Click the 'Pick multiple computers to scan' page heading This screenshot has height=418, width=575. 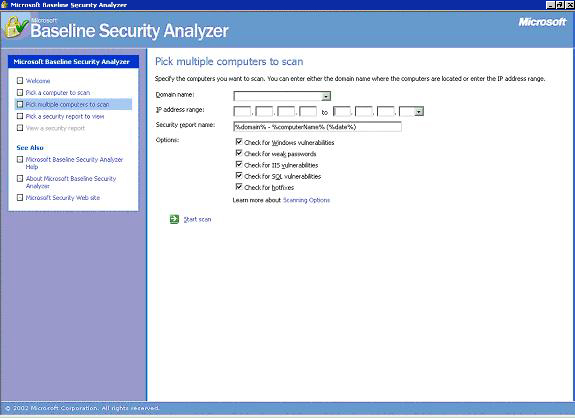pyautogui.click(x=229, y=61)
